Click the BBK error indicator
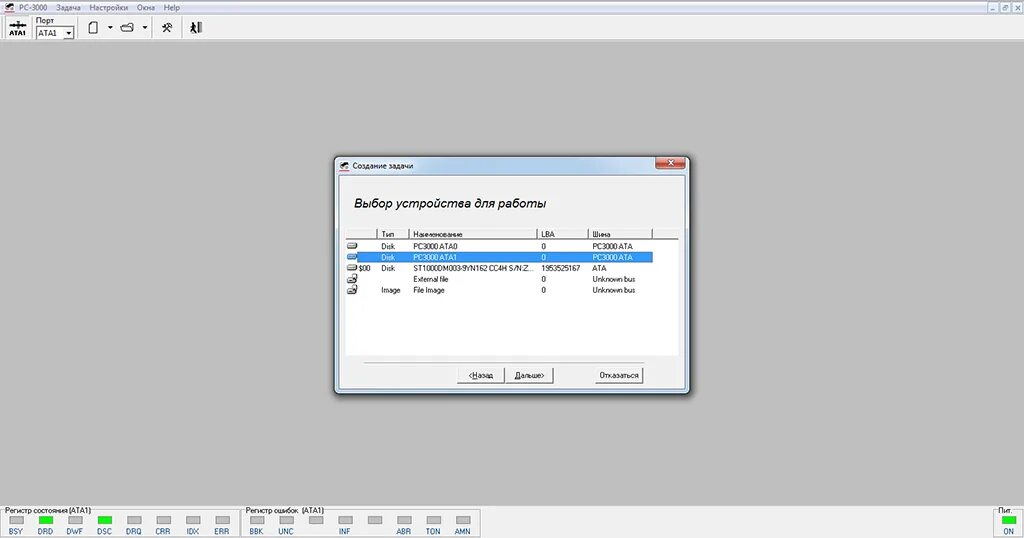Screen dimensions: 1024x538 point(257,520)
